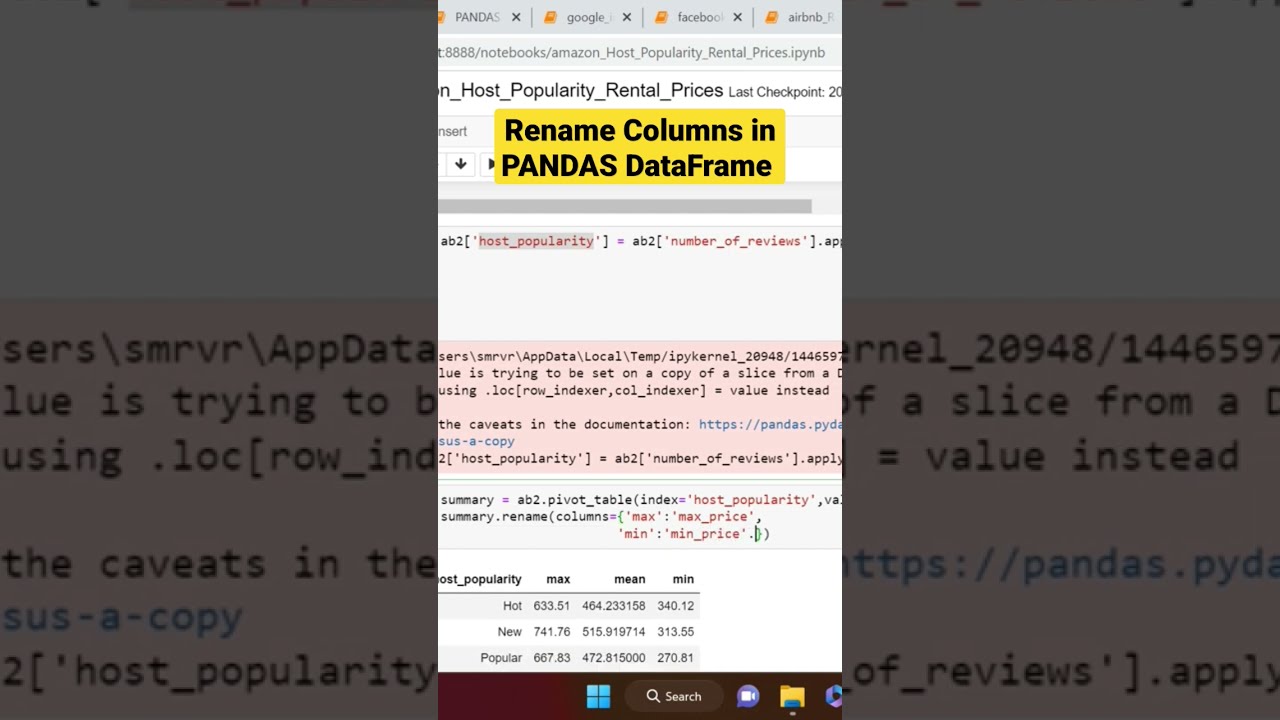This screenshot has height=720, width=1280.
Task: Close the PANDAS browser tab
Action: (x=516, y=17)
